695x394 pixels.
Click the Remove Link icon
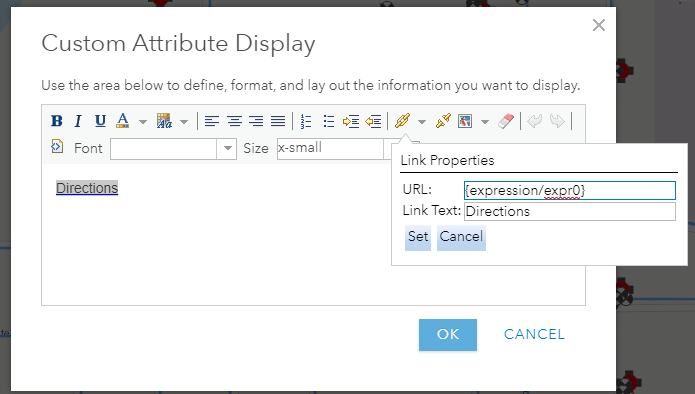443,121
